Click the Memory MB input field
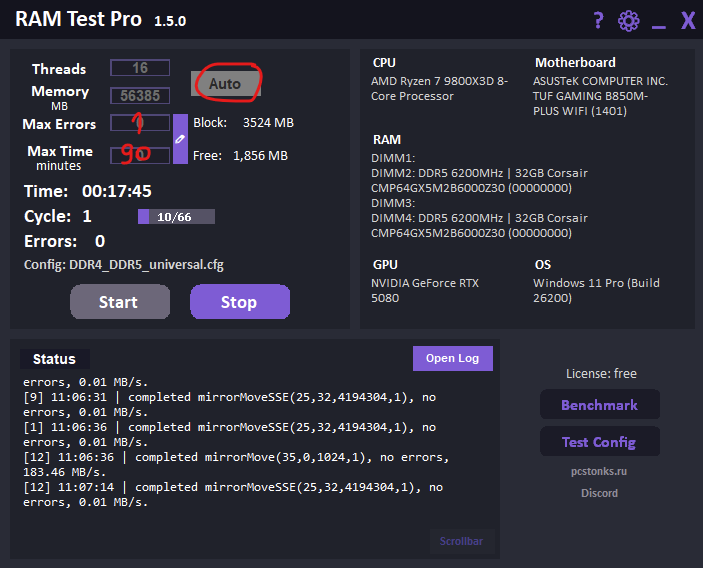703x568 pixels. click(140, 95)
